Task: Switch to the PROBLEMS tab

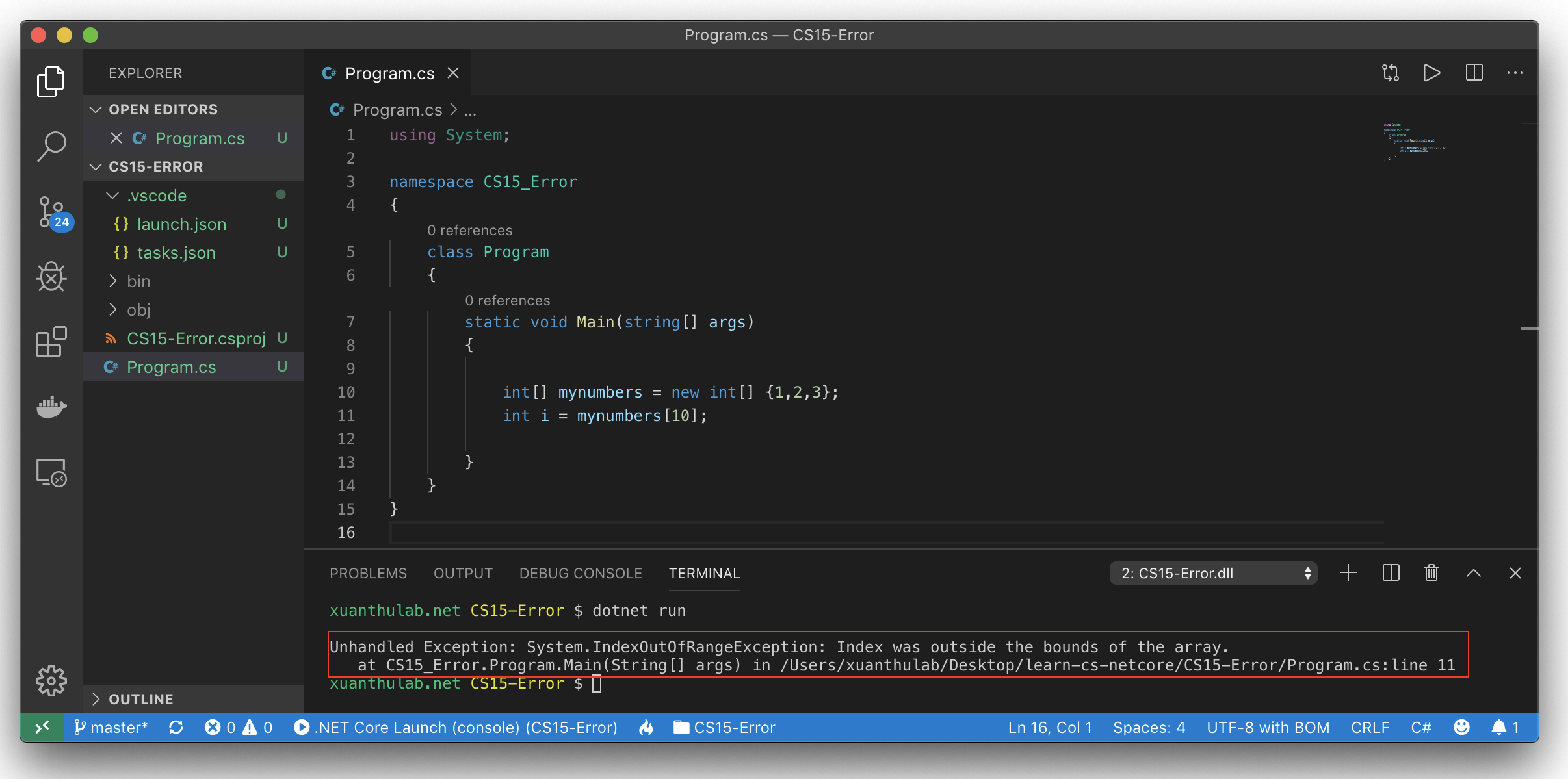Action: 368,573
